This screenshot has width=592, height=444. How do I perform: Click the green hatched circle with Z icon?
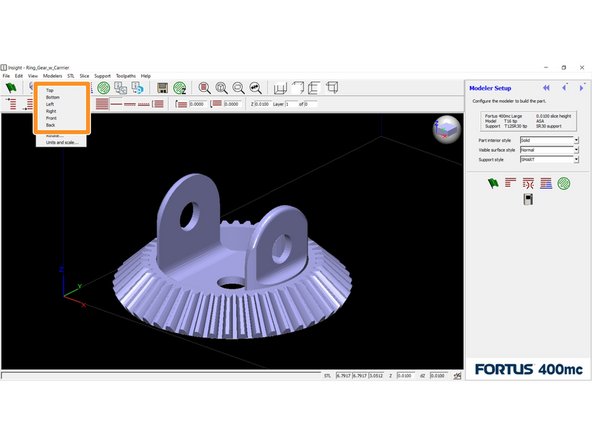point(180,88)
